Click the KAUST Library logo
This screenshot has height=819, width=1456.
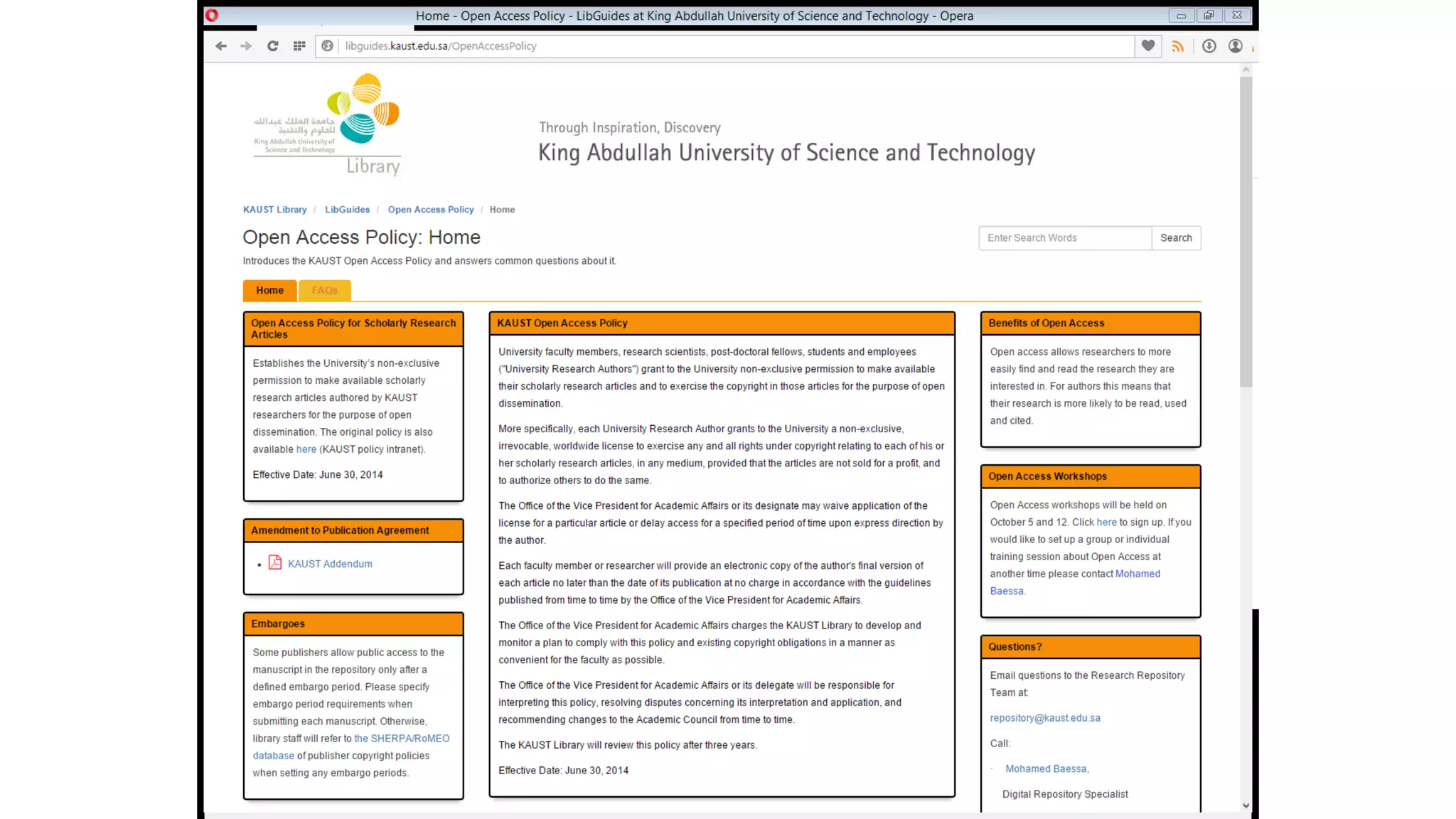(x=328, y=124)
